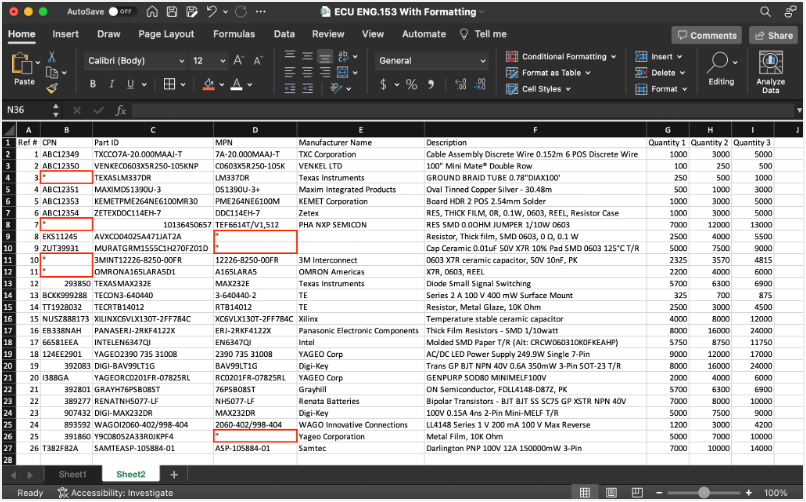Apply Comma style

coord(431,84)
